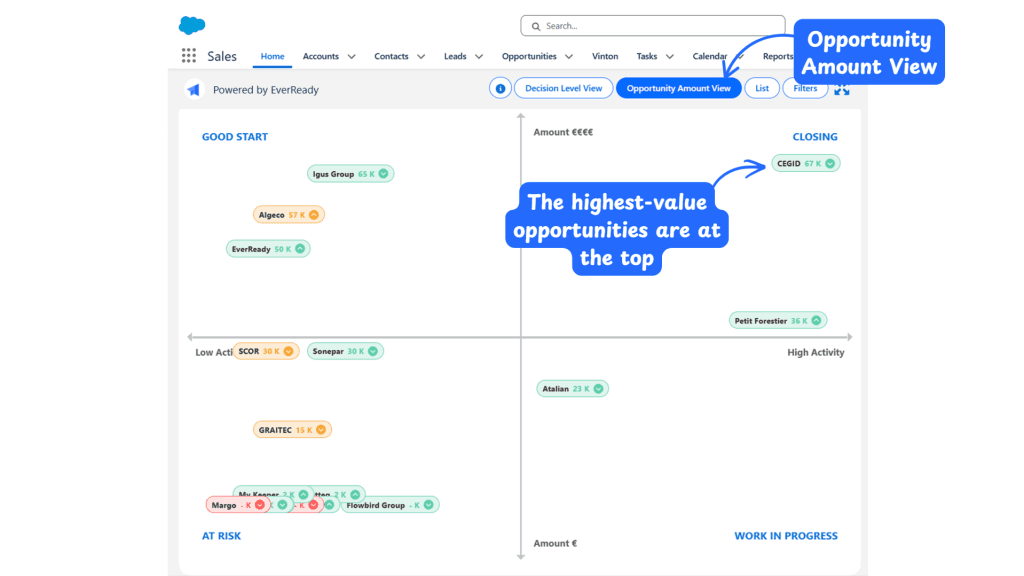
Task: Switch to the Leads tab label
Action: tap(455, 56)
